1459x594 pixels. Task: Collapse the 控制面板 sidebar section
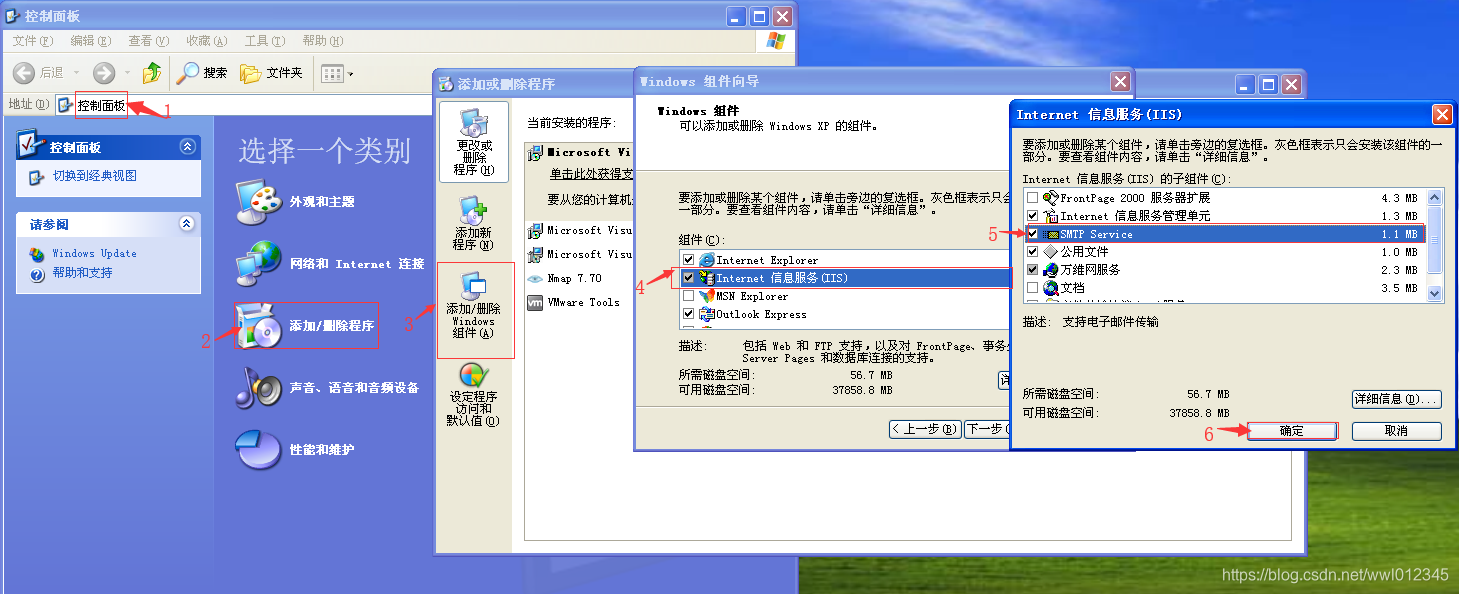tap(187, 147)
